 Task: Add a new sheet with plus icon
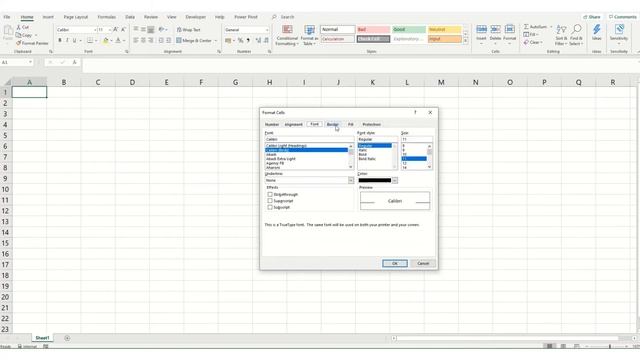pyautogui.click(x=67, y=338)
